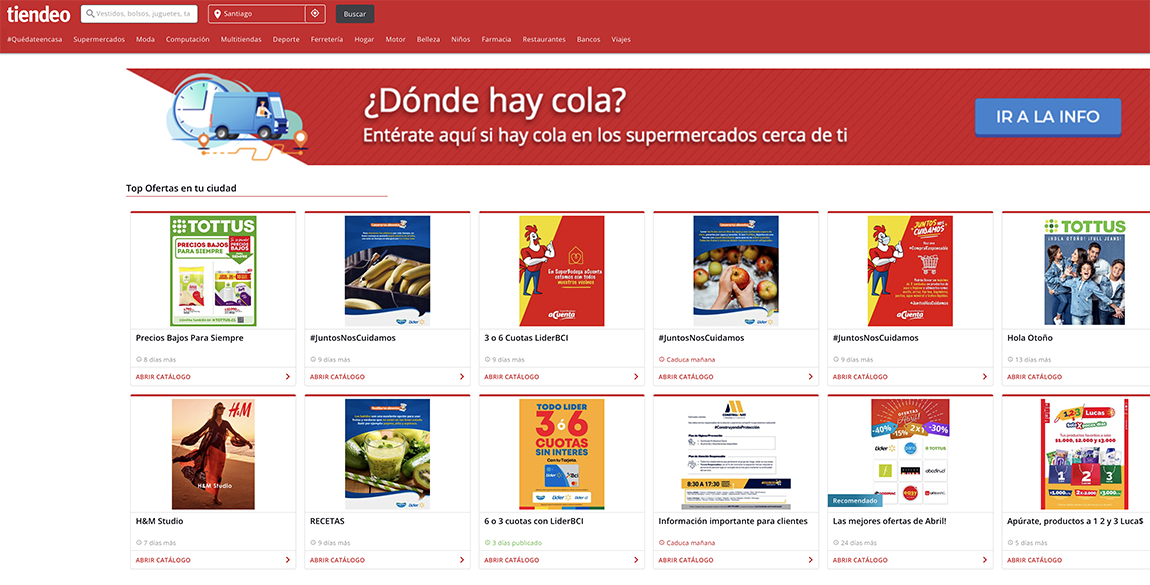Open the 1 2 3 Lucas catalog thumbnail
1150x585 pixels.
[1084, 454]
